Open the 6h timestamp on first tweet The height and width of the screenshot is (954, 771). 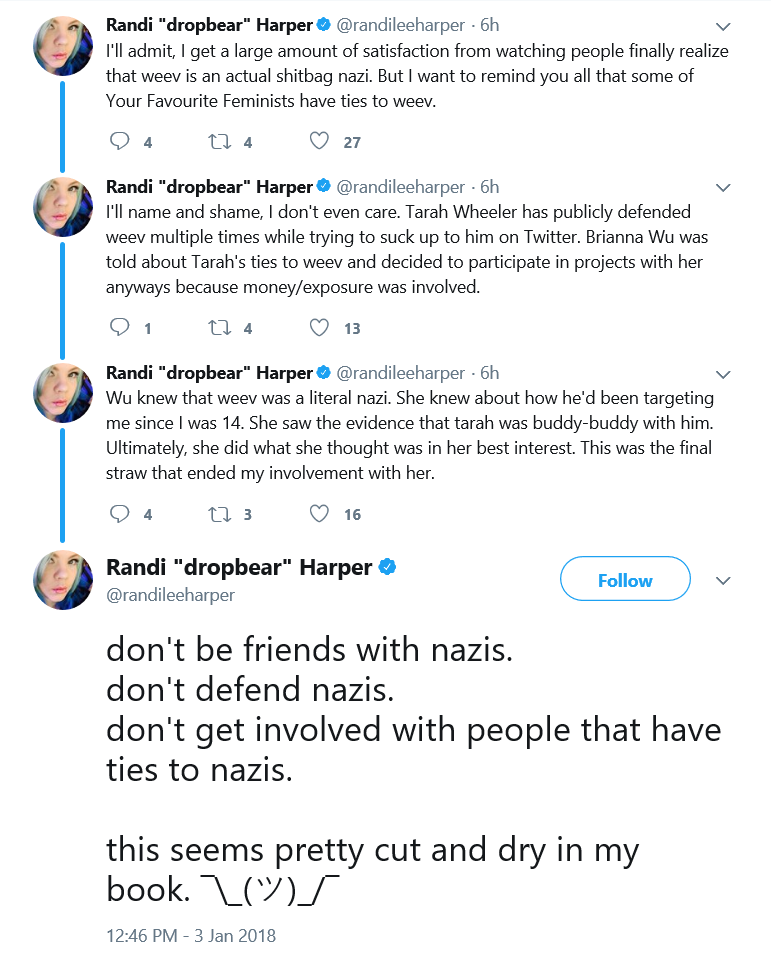click(490, 25)
